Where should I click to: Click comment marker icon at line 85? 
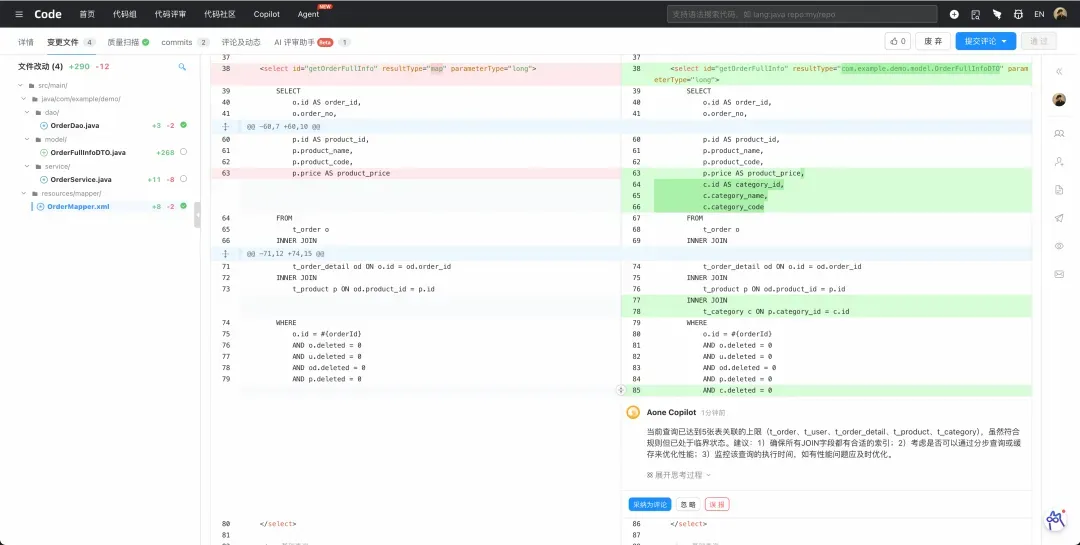(621, 390)
